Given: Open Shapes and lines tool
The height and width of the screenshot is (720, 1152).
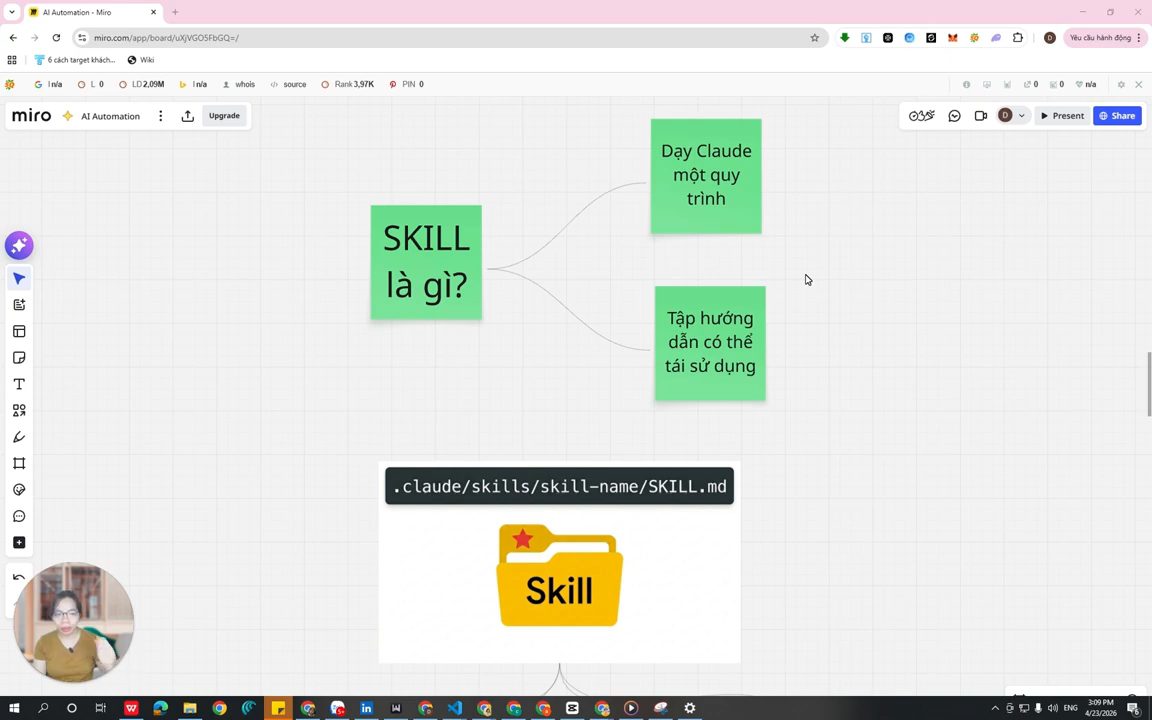Looking at the screenshot, I should [19, 411].
